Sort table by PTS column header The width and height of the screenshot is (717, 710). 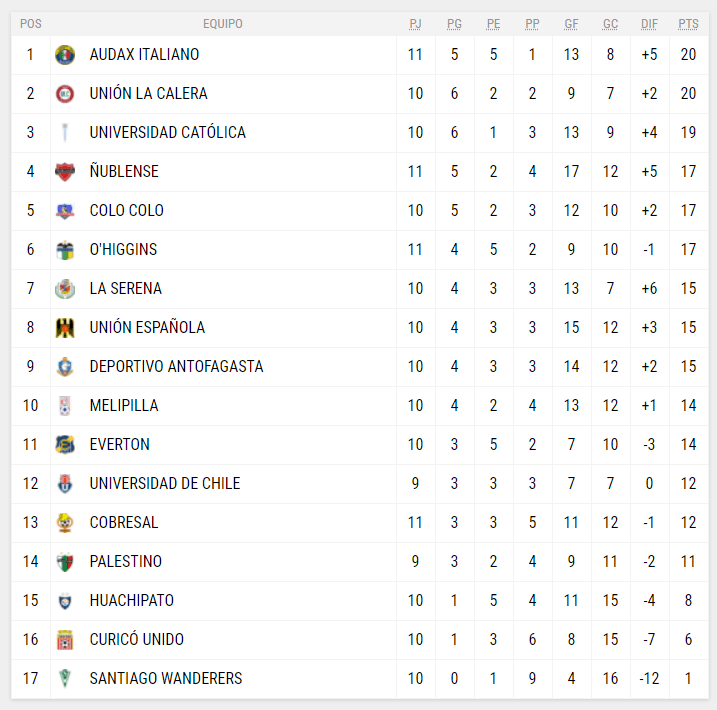(688, 24)
